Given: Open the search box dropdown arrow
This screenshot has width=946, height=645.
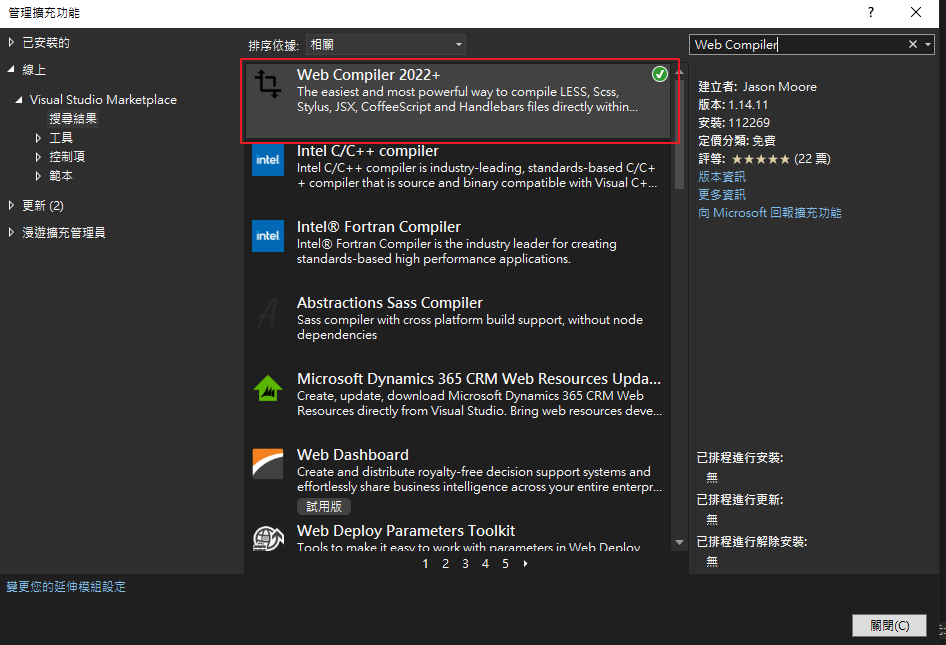Looking at the screenshot, I should point(928,44).
